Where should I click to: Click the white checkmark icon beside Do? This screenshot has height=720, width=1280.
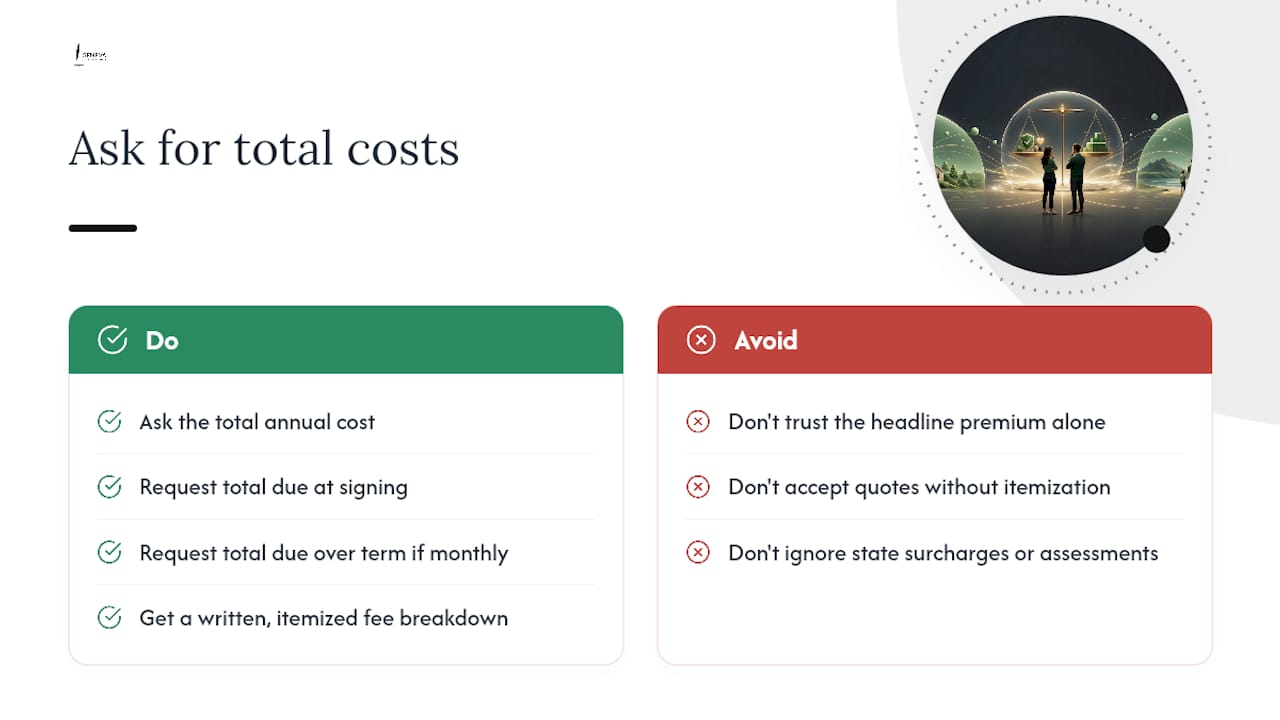112,340
